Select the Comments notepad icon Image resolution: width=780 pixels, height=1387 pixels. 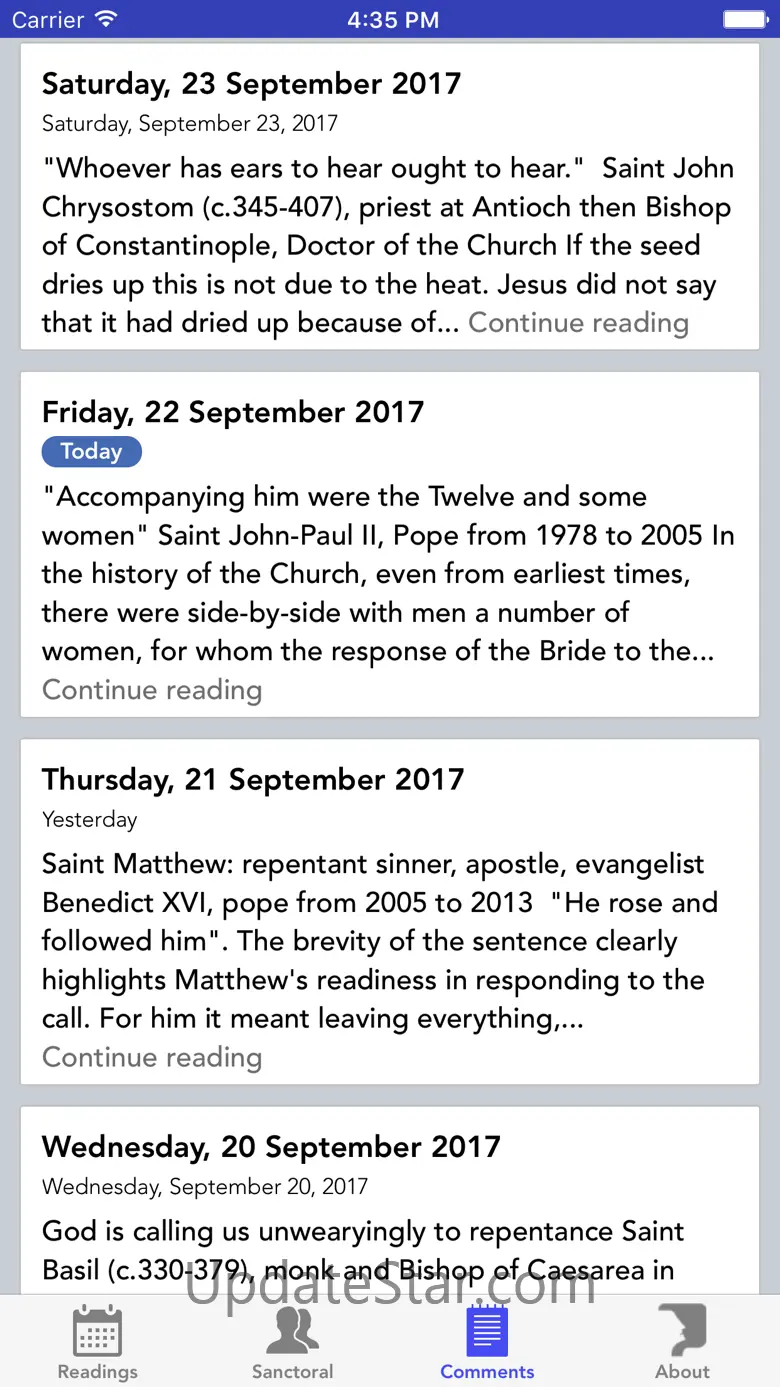click(x=487, y=1330)
